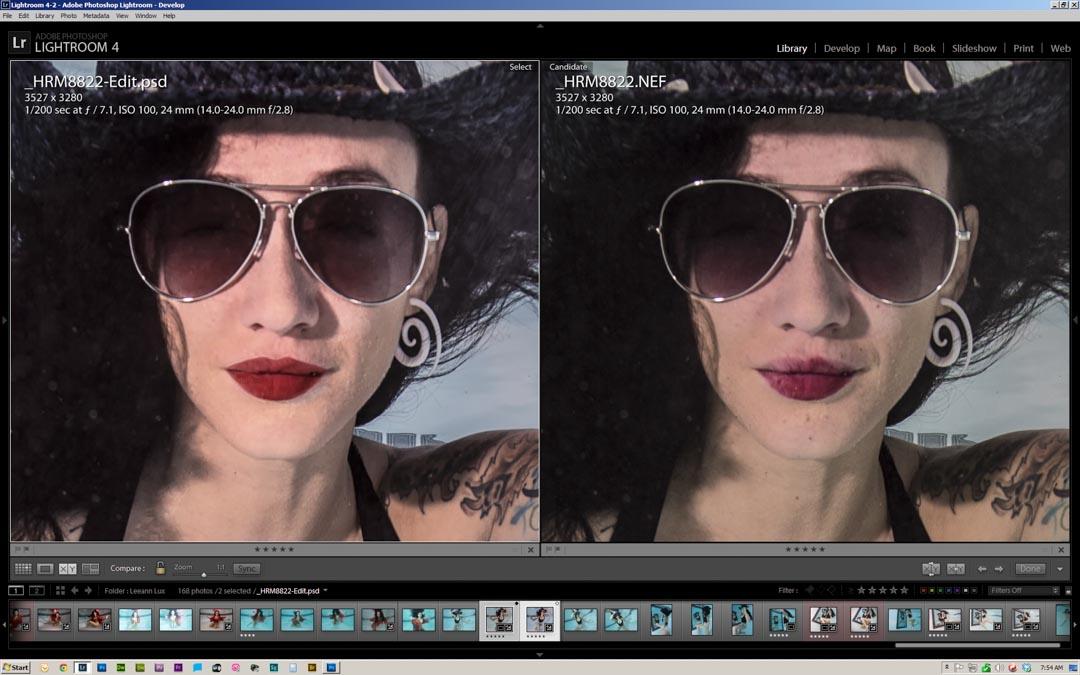Screen dimensions: 1080x675
Task: Swap Select and Candidate images
Action: point(931,568)
